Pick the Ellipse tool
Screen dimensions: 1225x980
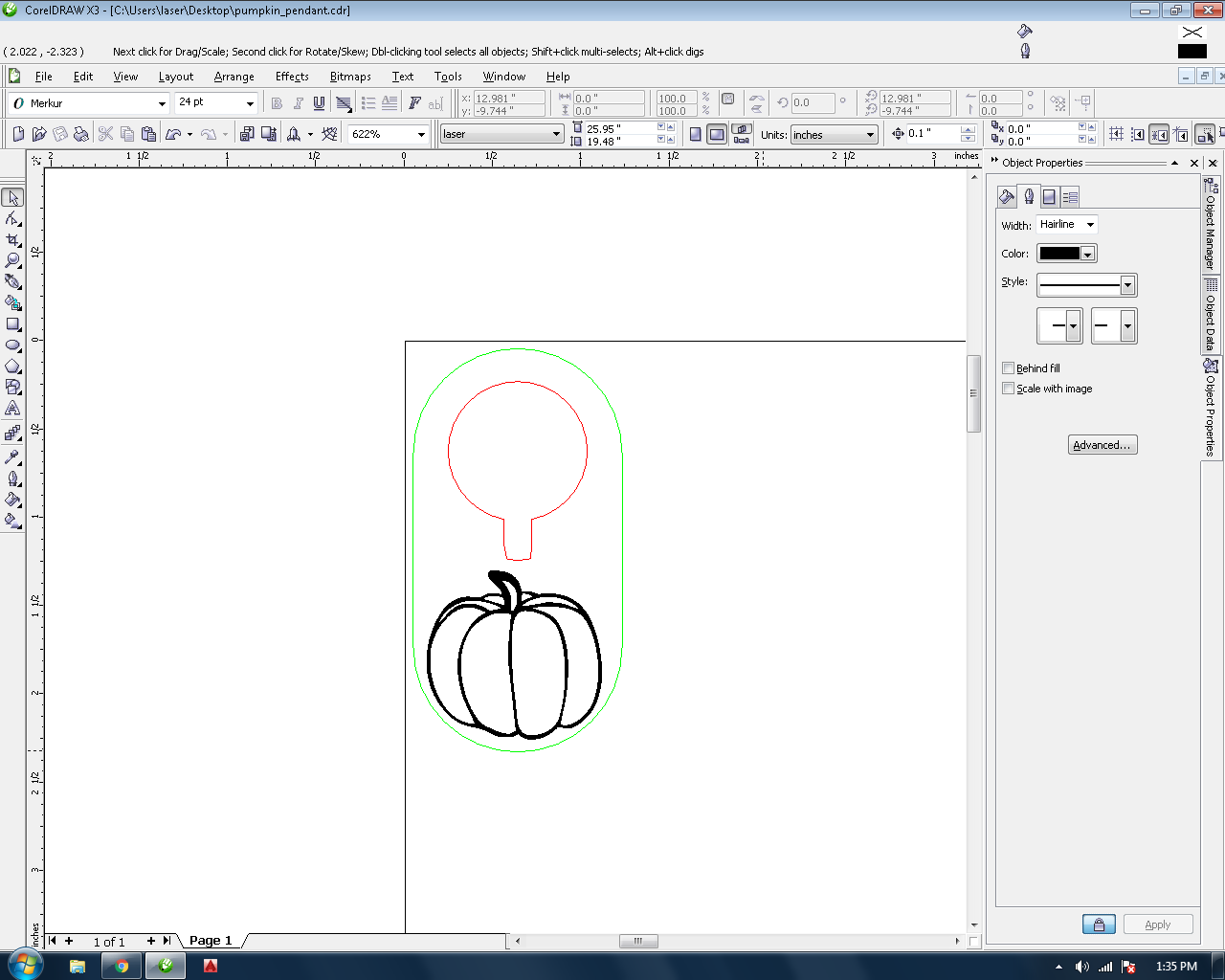12,345
